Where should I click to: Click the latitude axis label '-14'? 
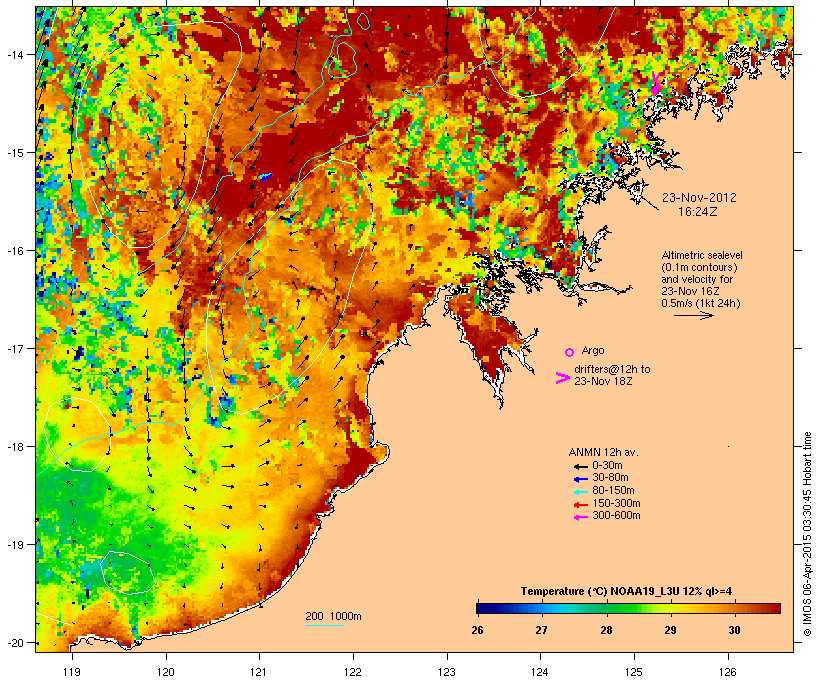(x=15, y=54)
